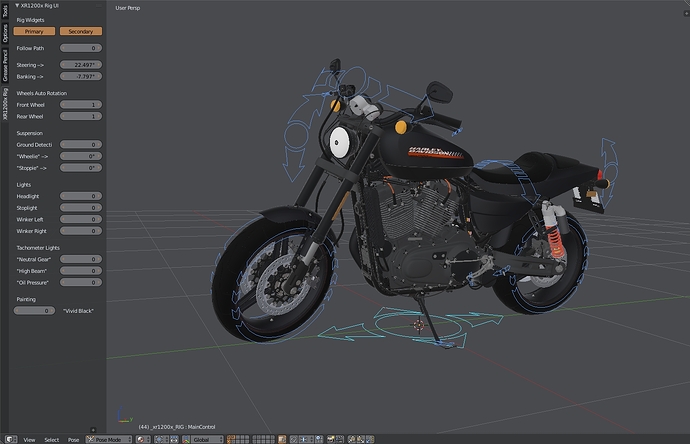Open the Global orientation dropdown
Viewport: 690px width, 444px height.
click(x=207, y=439)
